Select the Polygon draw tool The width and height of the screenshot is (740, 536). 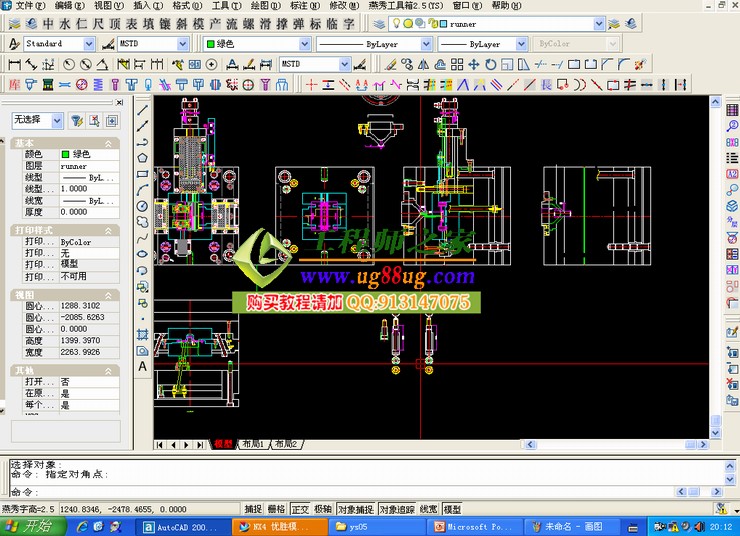(x=143, y=157)
